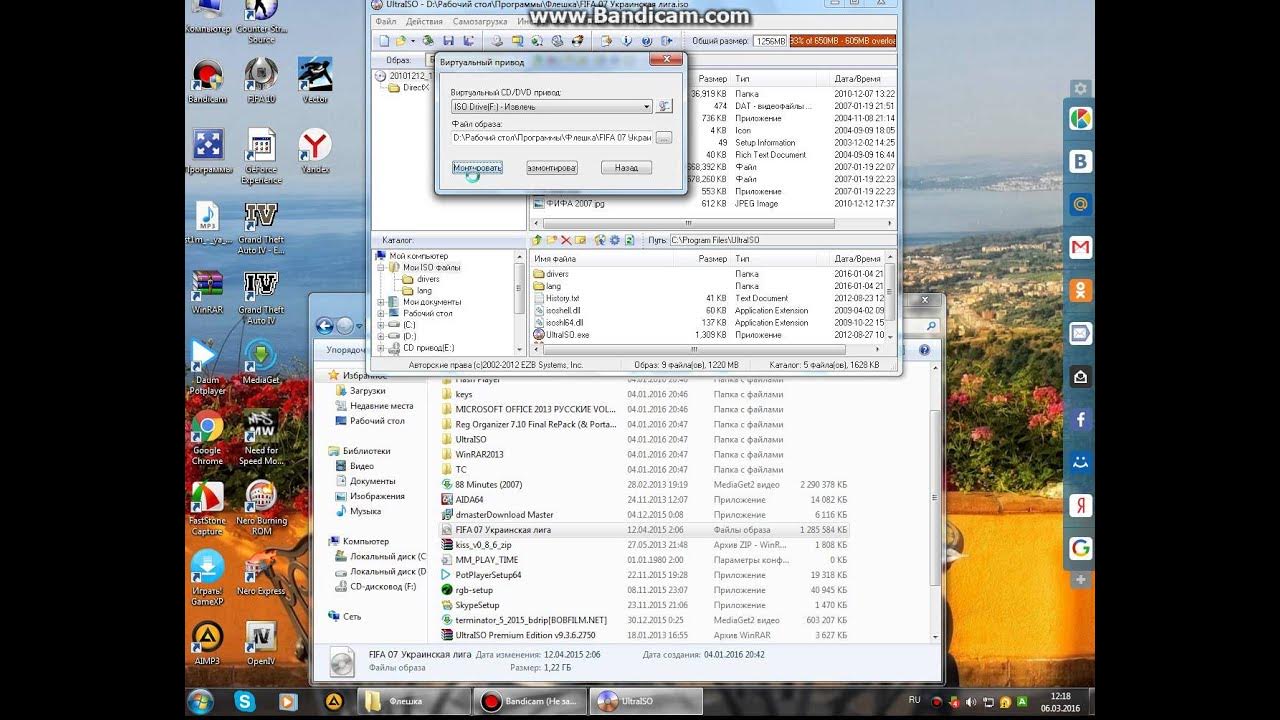Click the Файл образа path field
Viewport: 1280px width, 720px height.
click(552, 138)
